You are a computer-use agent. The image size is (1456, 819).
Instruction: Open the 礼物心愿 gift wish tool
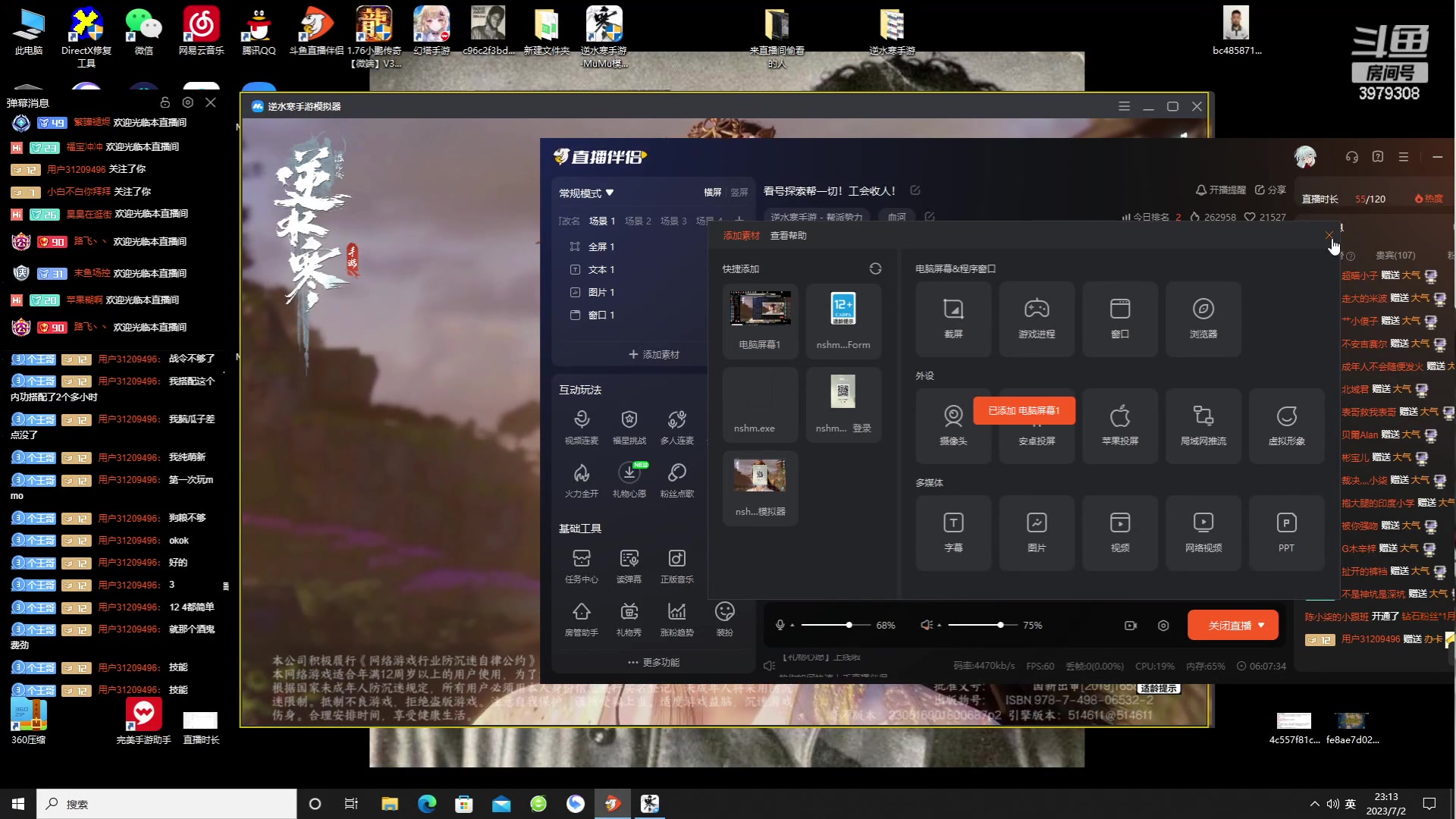(629, 480)
